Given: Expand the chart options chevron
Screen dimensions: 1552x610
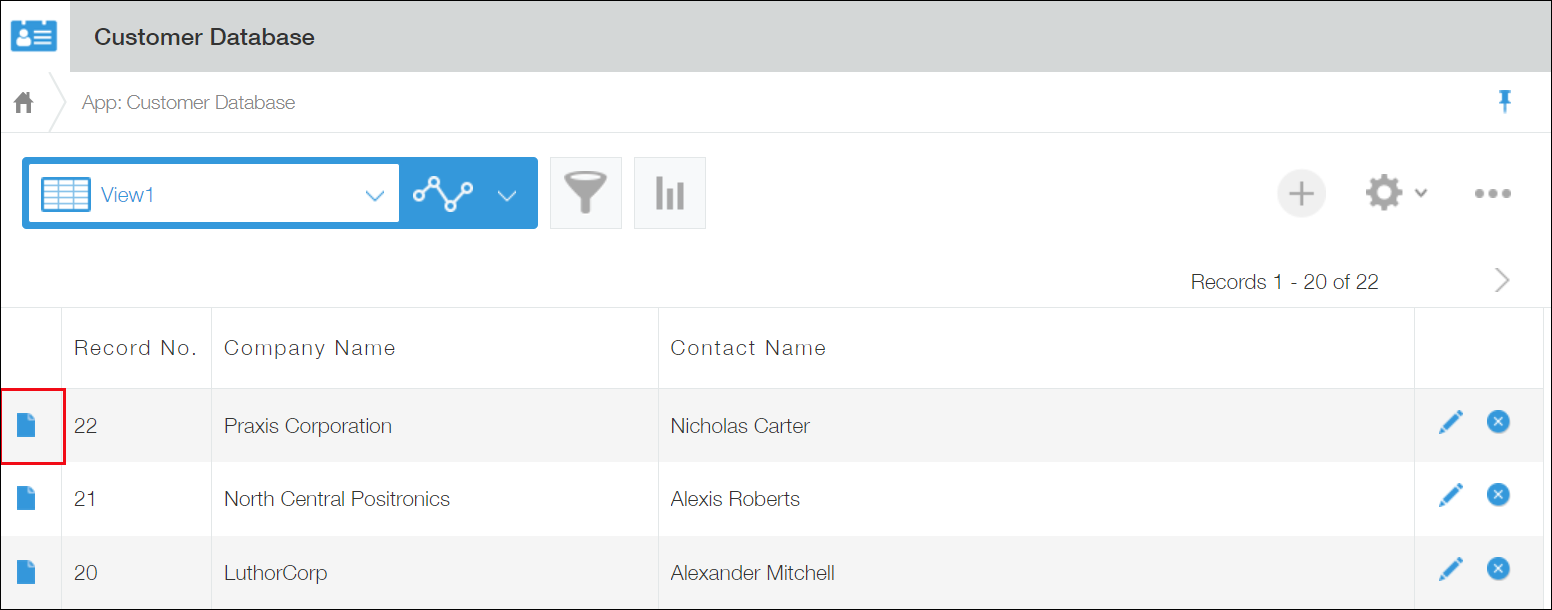Looking at the screenshot, I should [507, 194].
